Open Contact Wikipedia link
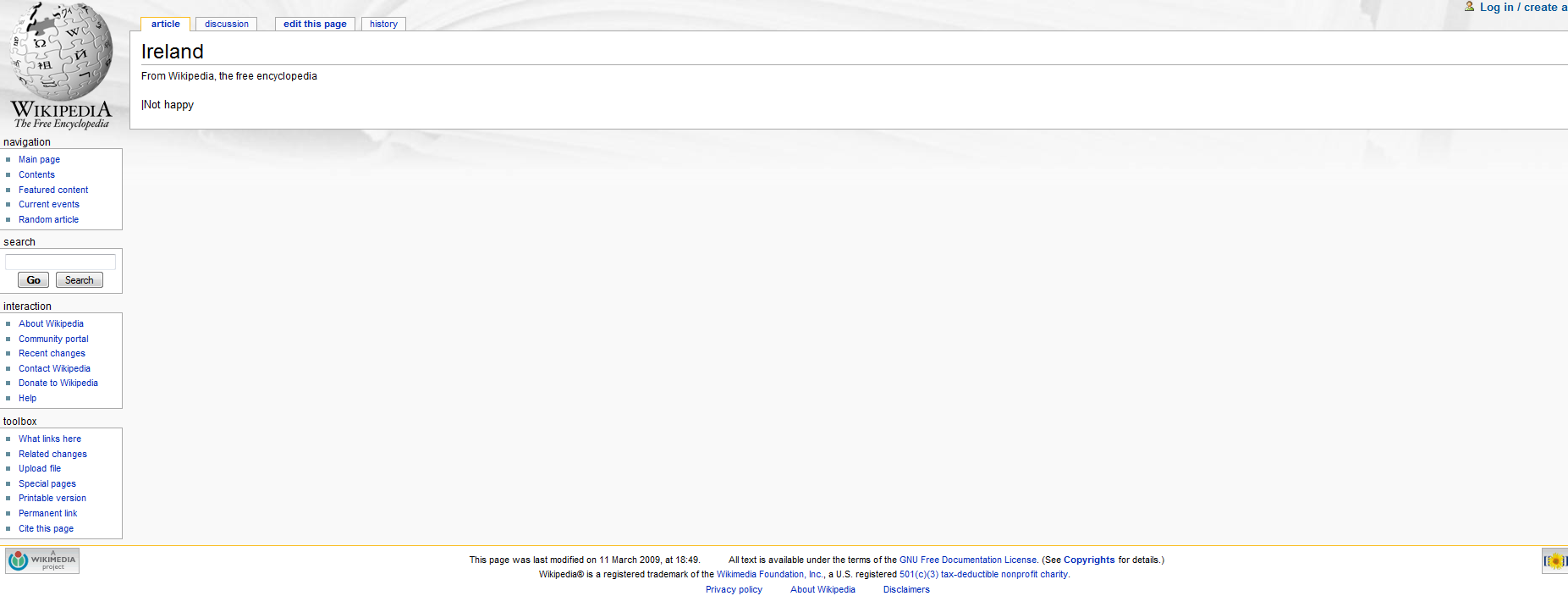 point(54,368)
